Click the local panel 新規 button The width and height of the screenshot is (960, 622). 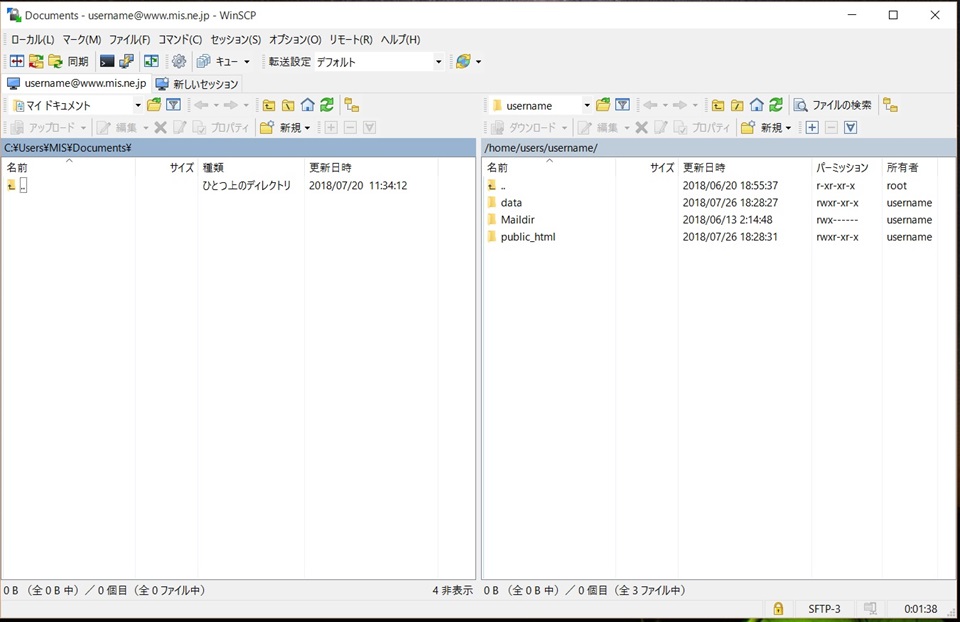282,127
